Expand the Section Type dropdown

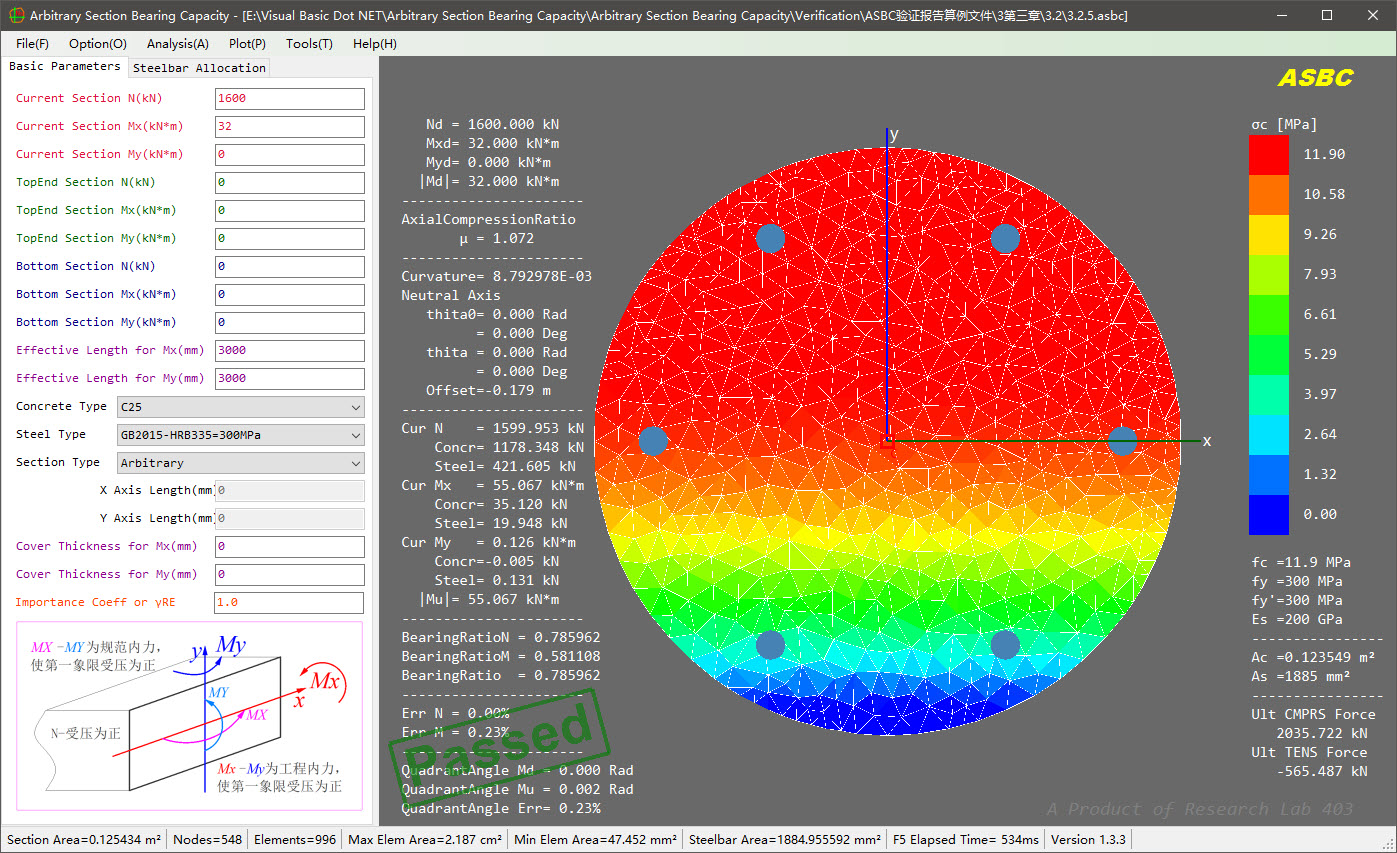click(240, 463)
